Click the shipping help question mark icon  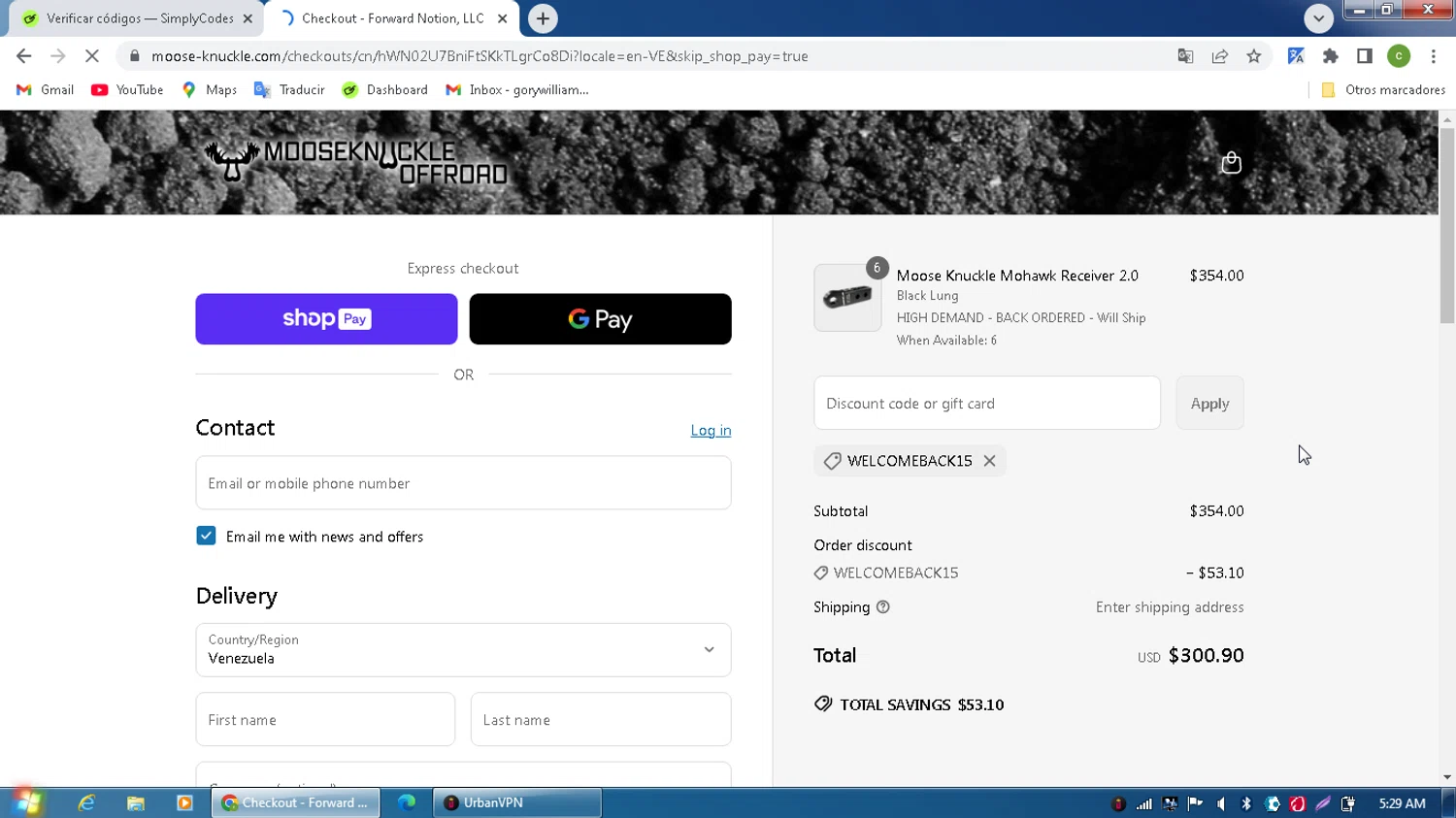[x=882, y=607]
